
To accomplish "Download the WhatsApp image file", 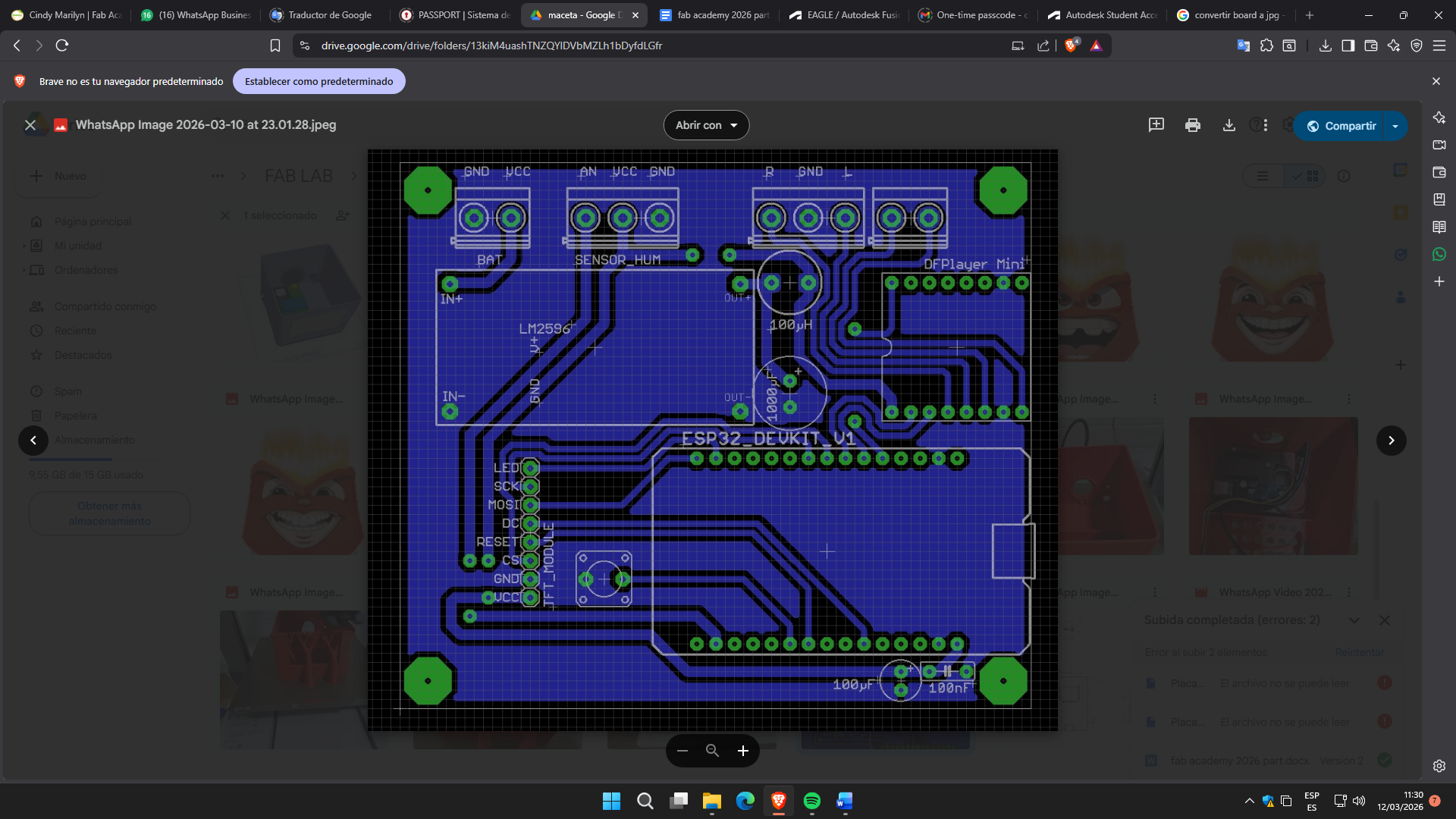I will pos(1228,125).
